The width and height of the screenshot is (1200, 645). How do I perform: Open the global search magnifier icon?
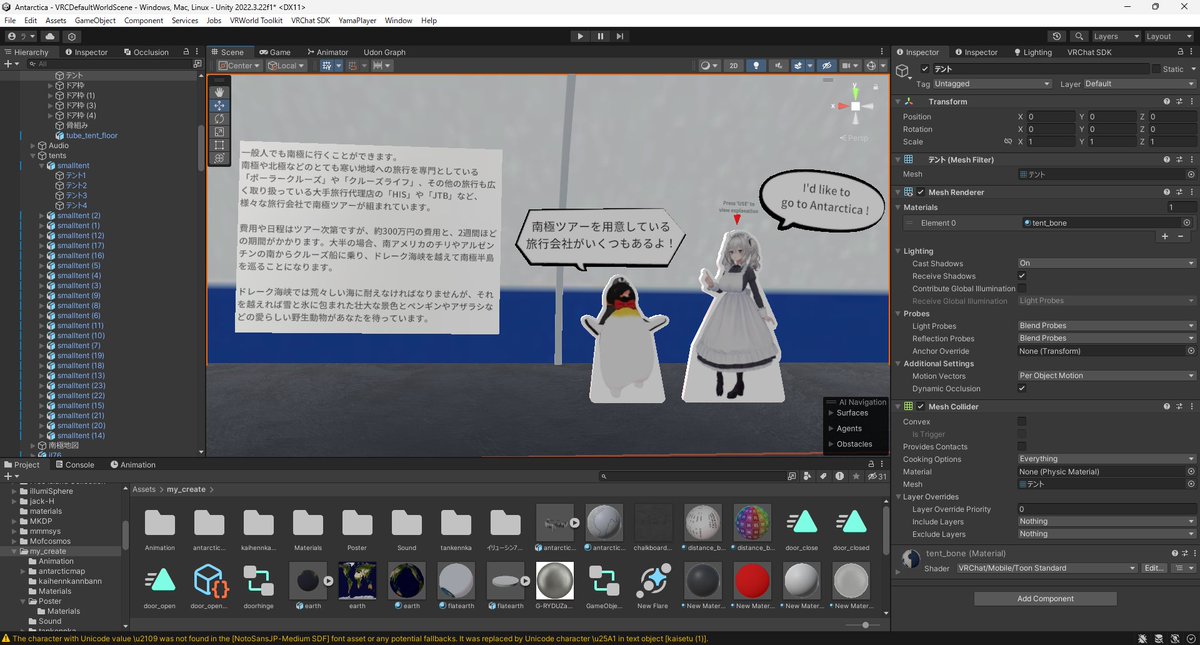1080,36
